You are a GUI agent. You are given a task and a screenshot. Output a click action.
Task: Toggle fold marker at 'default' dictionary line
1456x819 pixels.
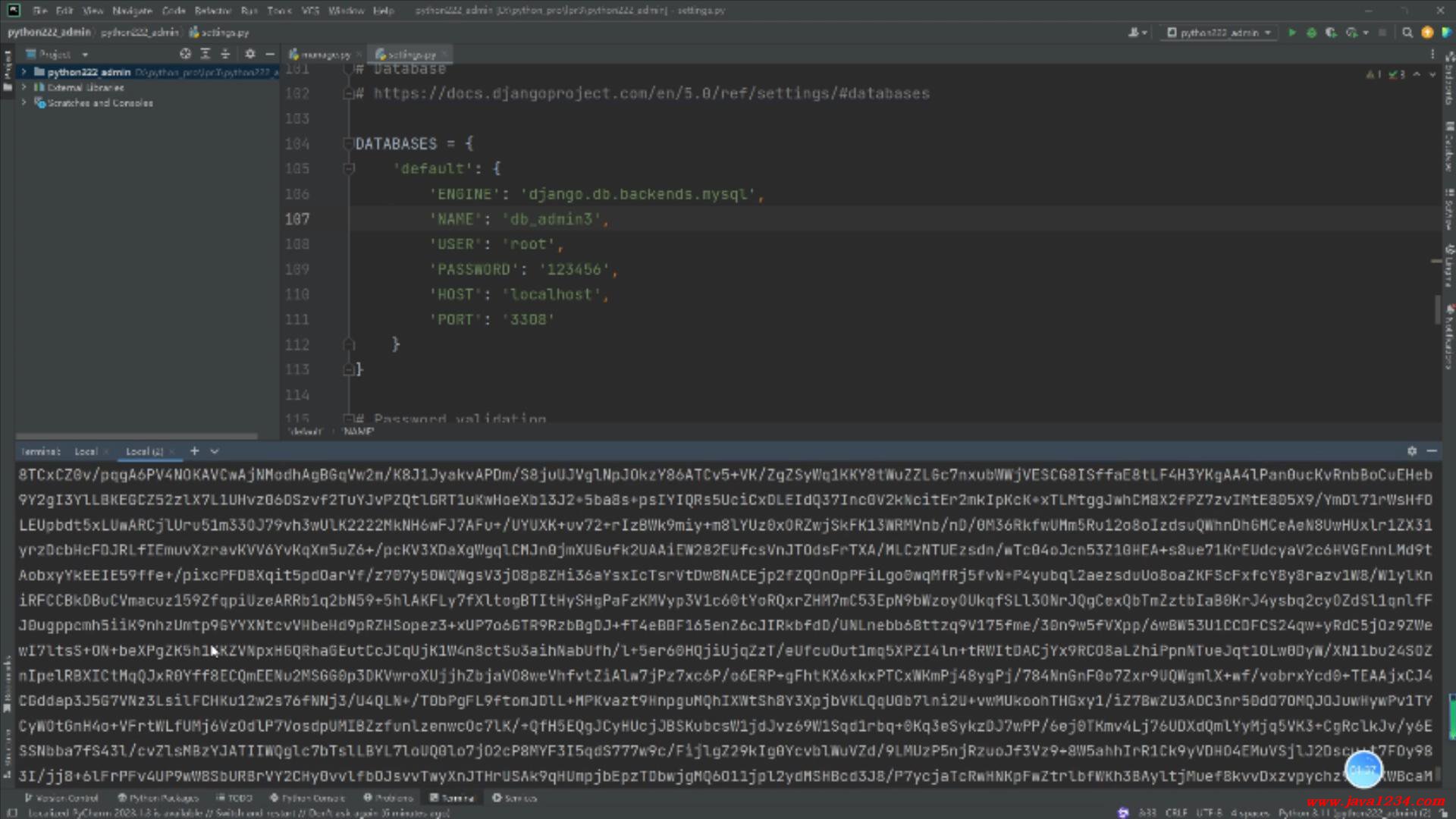[349, 168]
